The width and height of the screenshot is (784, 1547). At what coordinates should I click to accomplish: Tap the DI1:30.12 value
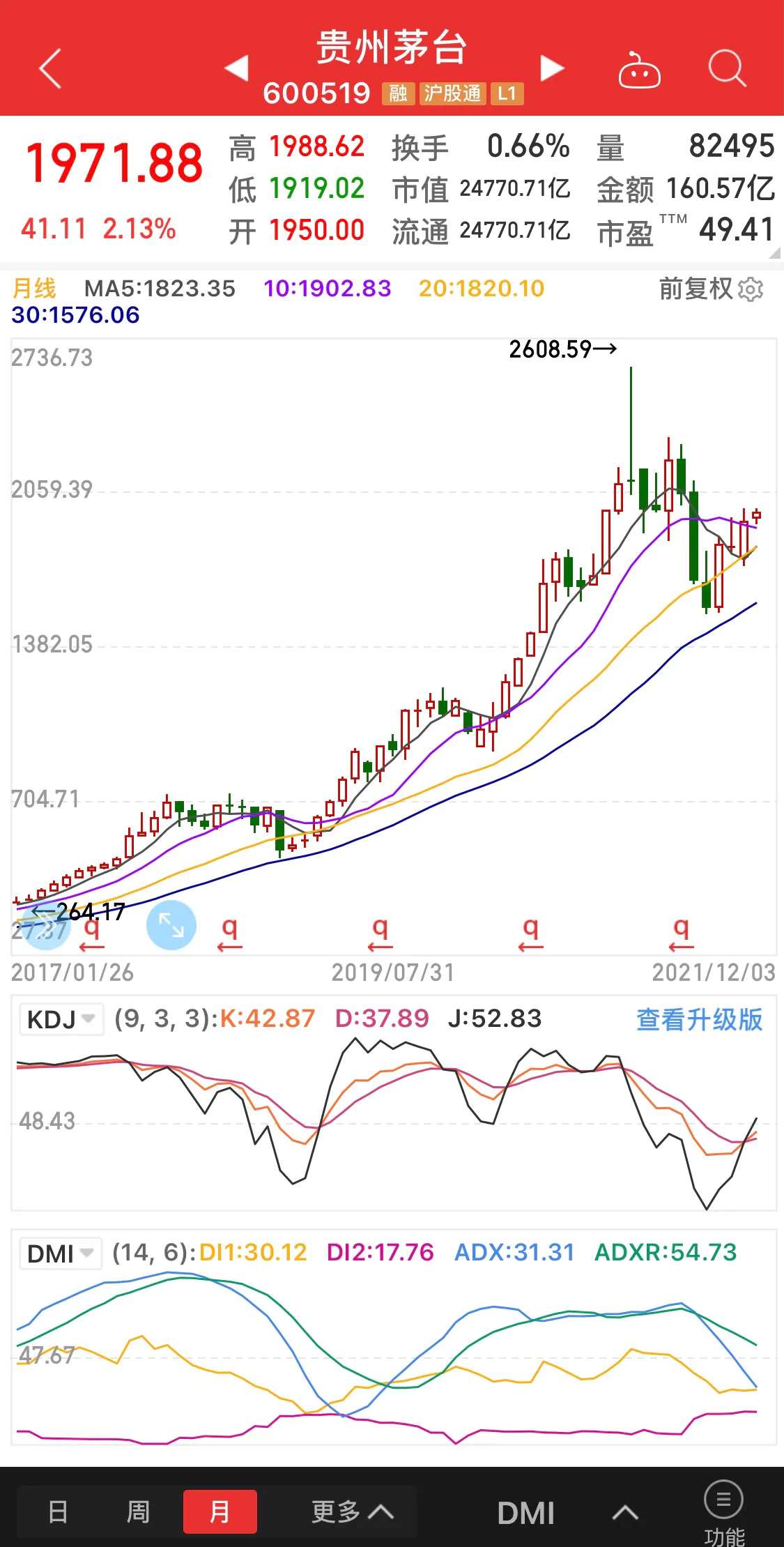point(253,1252)
